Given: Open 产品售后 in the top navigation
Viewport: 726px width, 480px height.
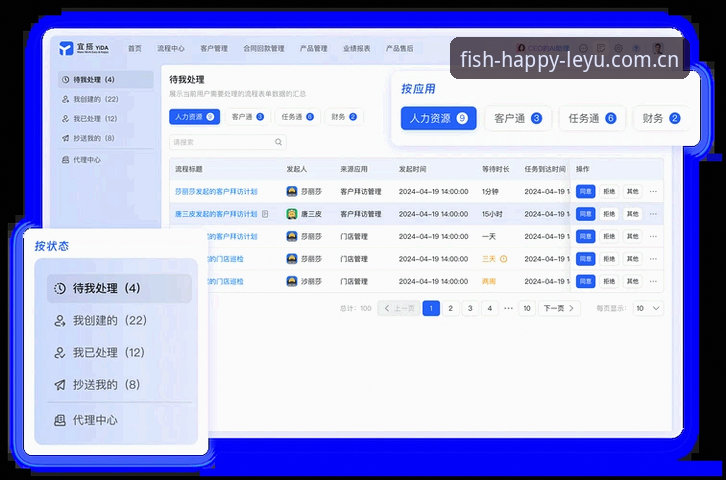Looking at the screenshot, I should (400, 48).
